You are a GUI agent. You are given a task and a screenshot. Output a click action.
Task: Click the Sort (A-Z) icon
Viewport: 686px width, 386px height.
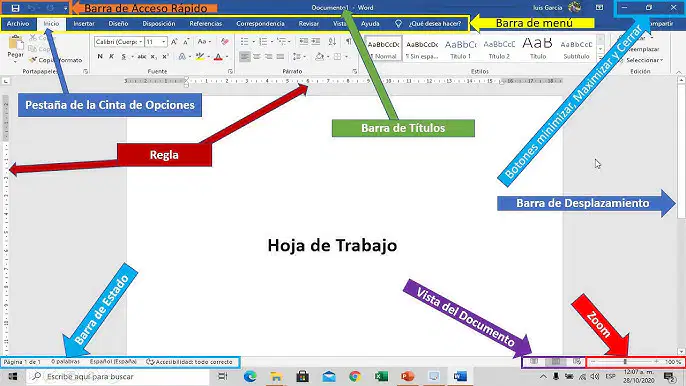coord(332,42)
